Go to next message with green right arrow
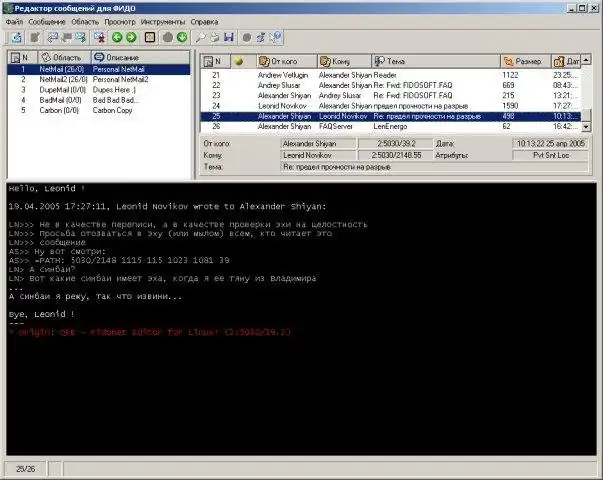Viewport: 603px width, 480px height. (131, 37)
